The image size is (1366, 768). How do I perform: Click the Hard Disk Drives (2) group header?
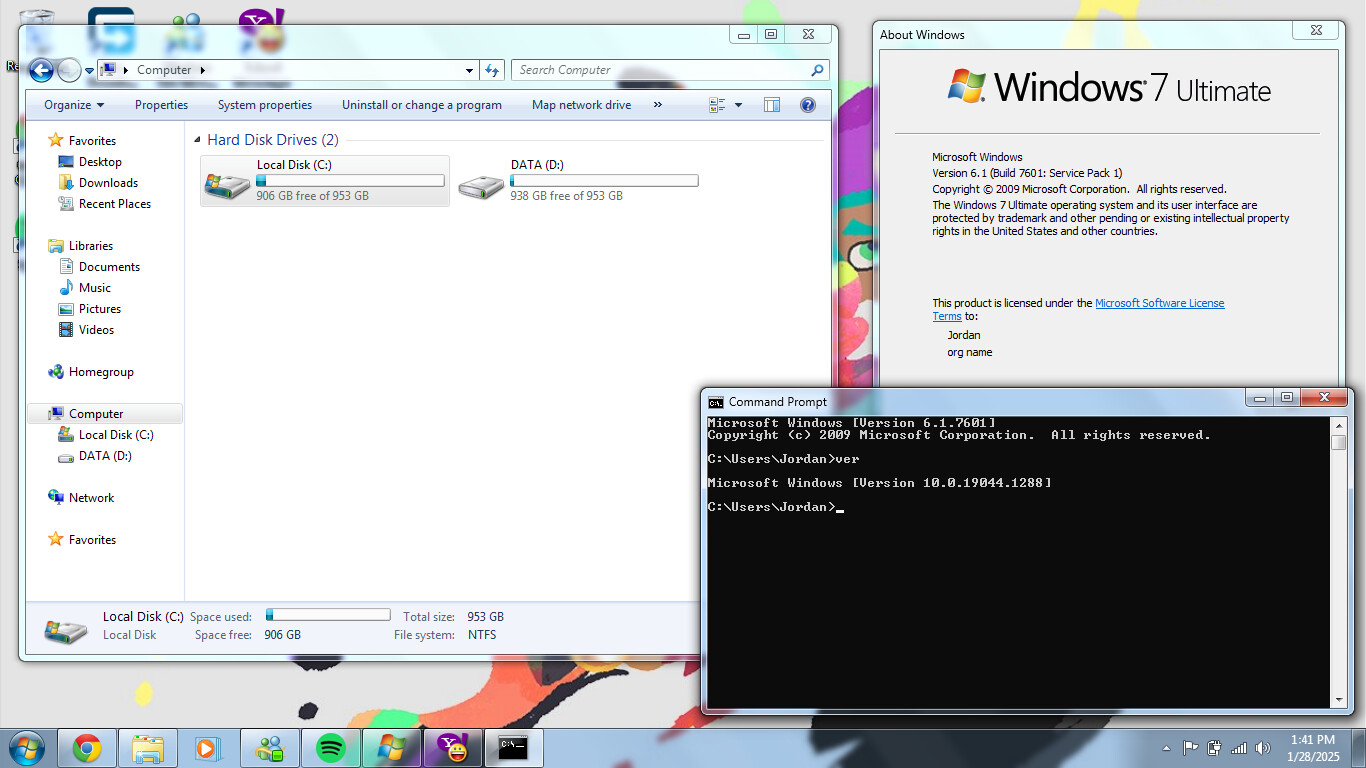click(273, 140)
